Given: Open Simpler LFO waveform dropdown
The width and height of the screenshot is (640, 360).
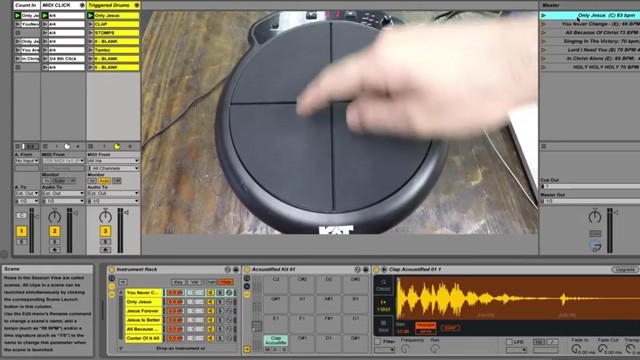Looking at the screenshot, I should click(516, 350).
